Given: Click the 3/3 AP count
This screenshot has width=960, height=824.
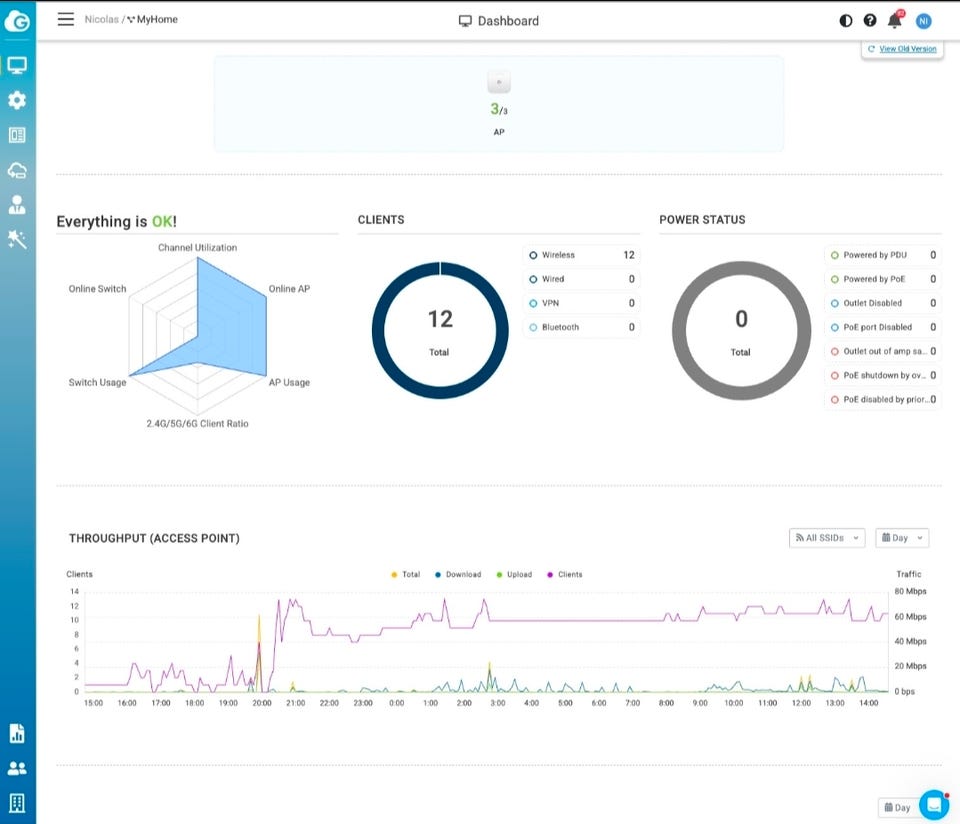Looking at the screenshot, I should pos(498,110).
